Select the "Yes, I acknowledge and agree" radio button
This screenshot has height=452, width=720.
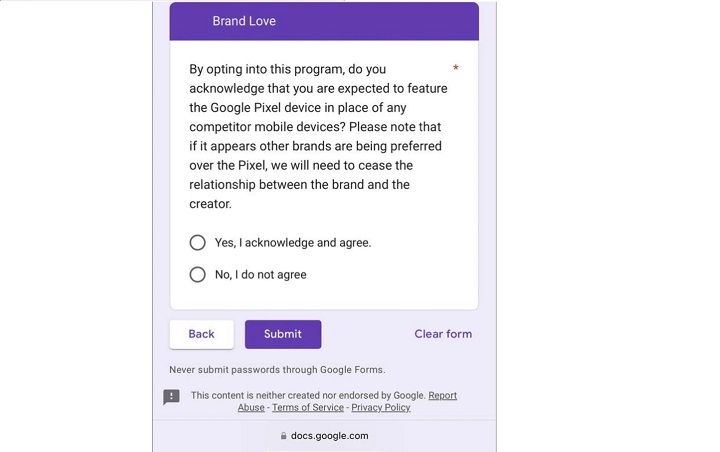[x=198, y=243]
